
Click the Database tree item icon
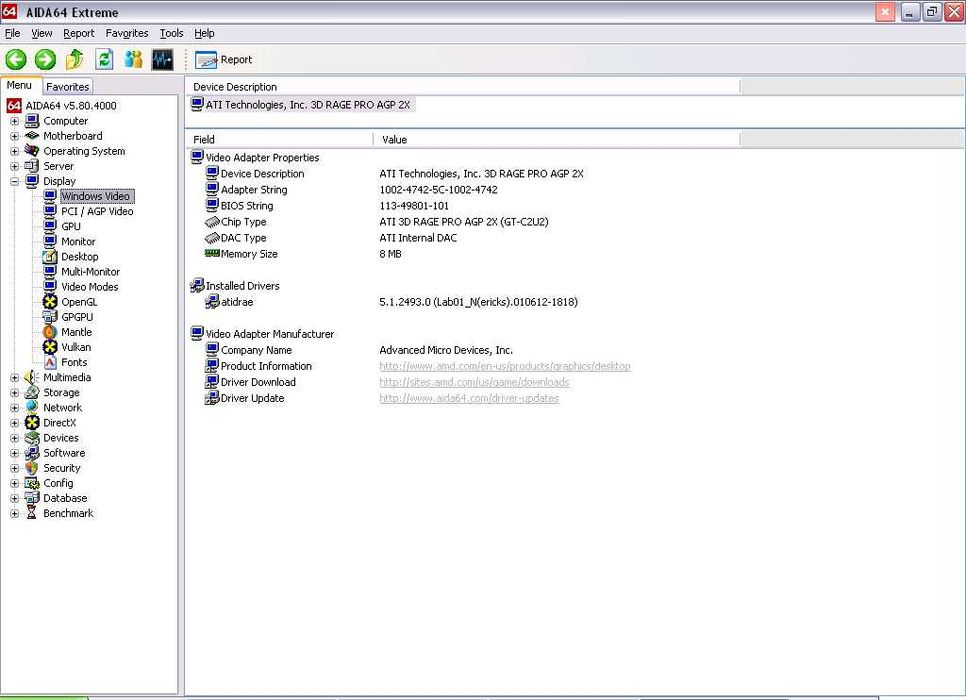(x=32, y=498)
